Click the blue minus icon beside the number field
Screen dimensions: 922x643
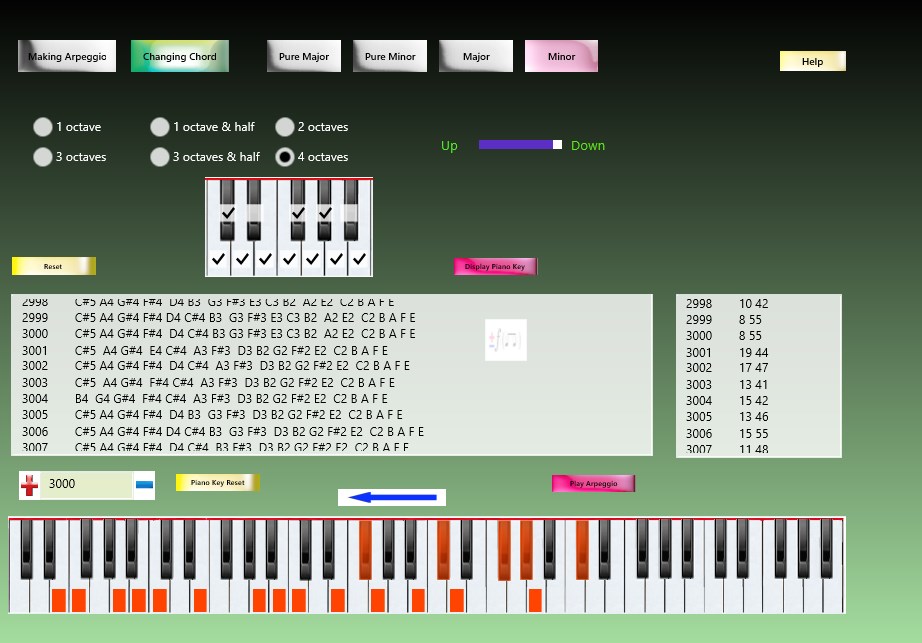[143, 486]
